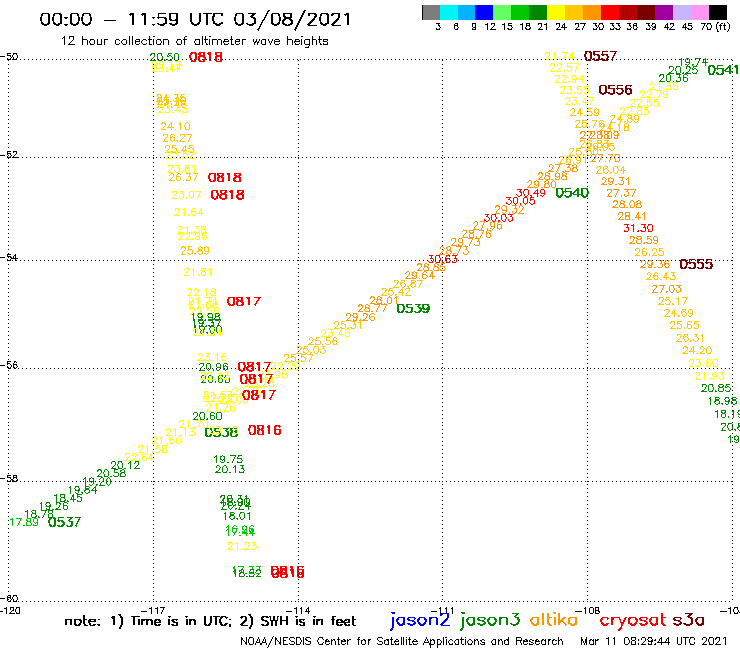Select the red wave height '30.63'
The height and width of the screenshot is (650, 740).
click(442, 259)
